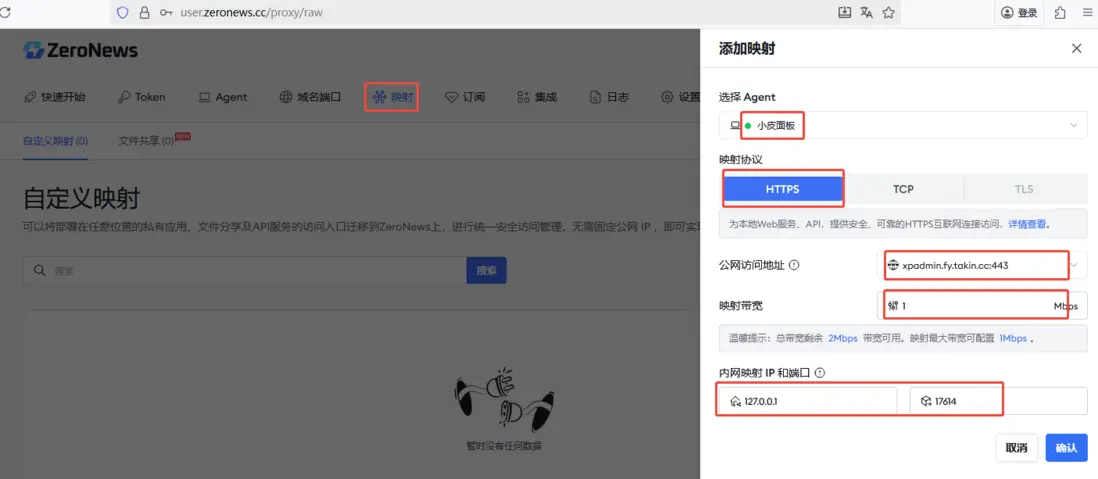Click the 自定义映射 page heading
Image resolution: width=1098 pixels, height=479 pixels.
click(81, 198)
